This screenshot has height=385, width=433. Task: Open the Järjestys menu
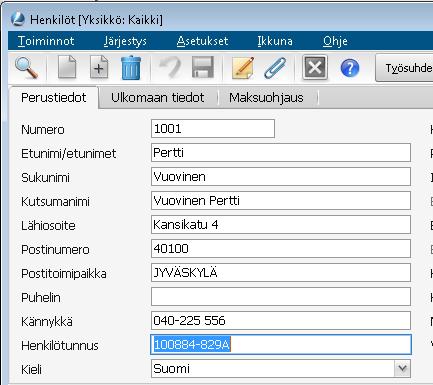125,41
